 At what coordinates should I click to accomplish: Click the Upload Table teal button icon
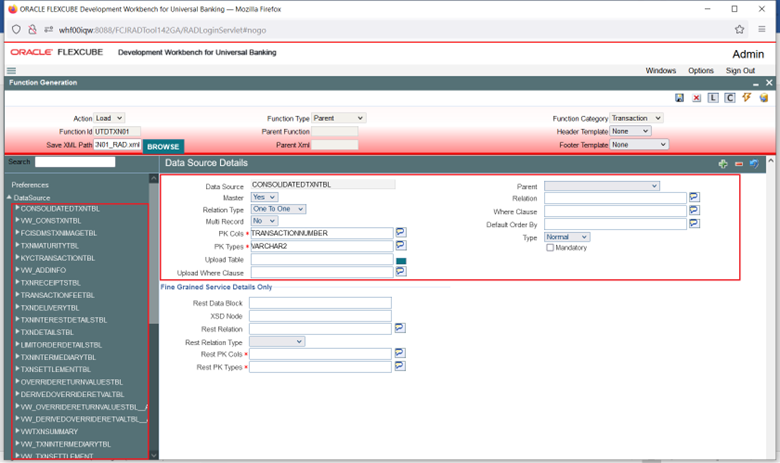click(401, 261)
